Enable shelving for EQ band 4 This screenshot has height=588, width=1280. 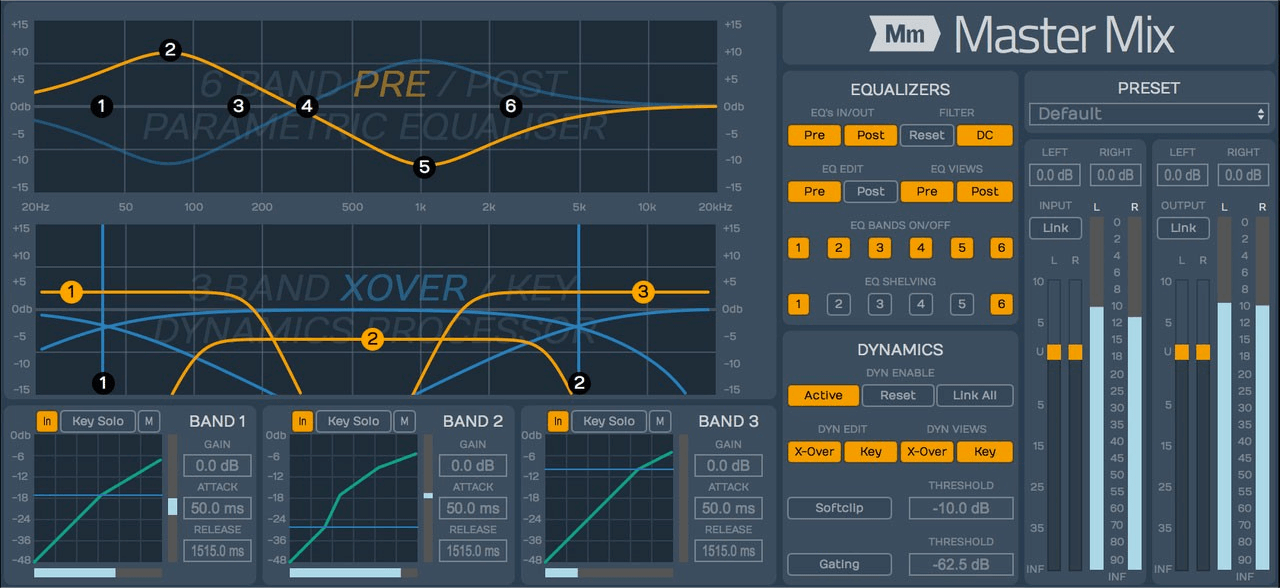point(920,305)
